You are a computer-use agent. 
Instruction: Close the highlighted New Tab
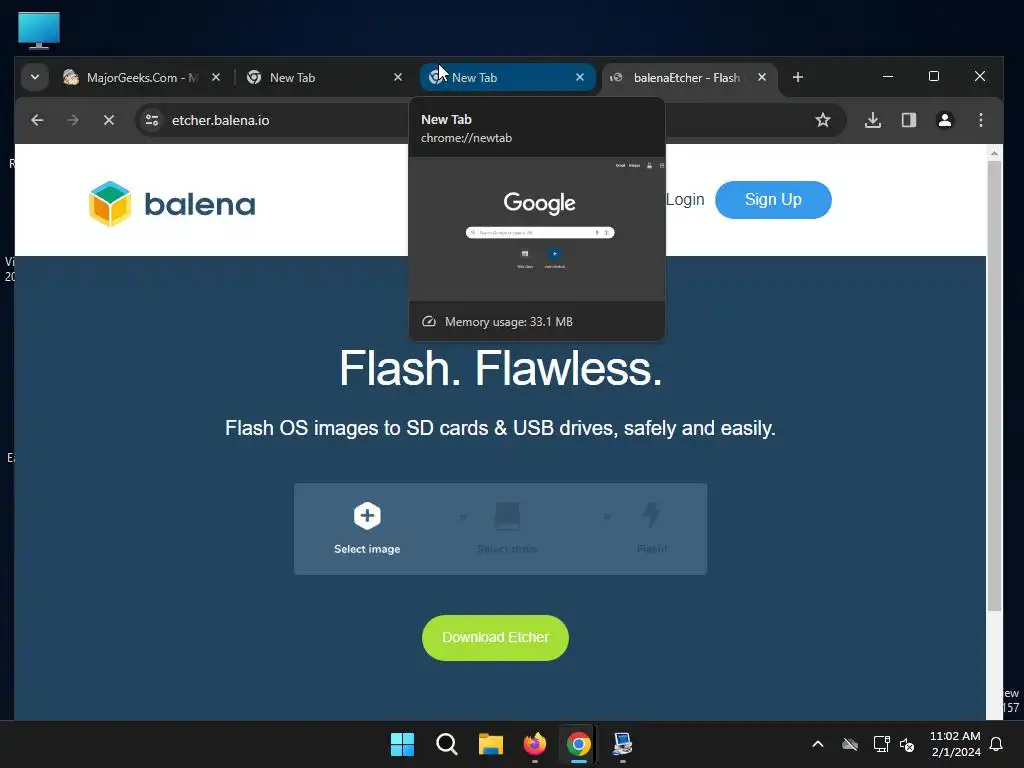tap(580, 77)
